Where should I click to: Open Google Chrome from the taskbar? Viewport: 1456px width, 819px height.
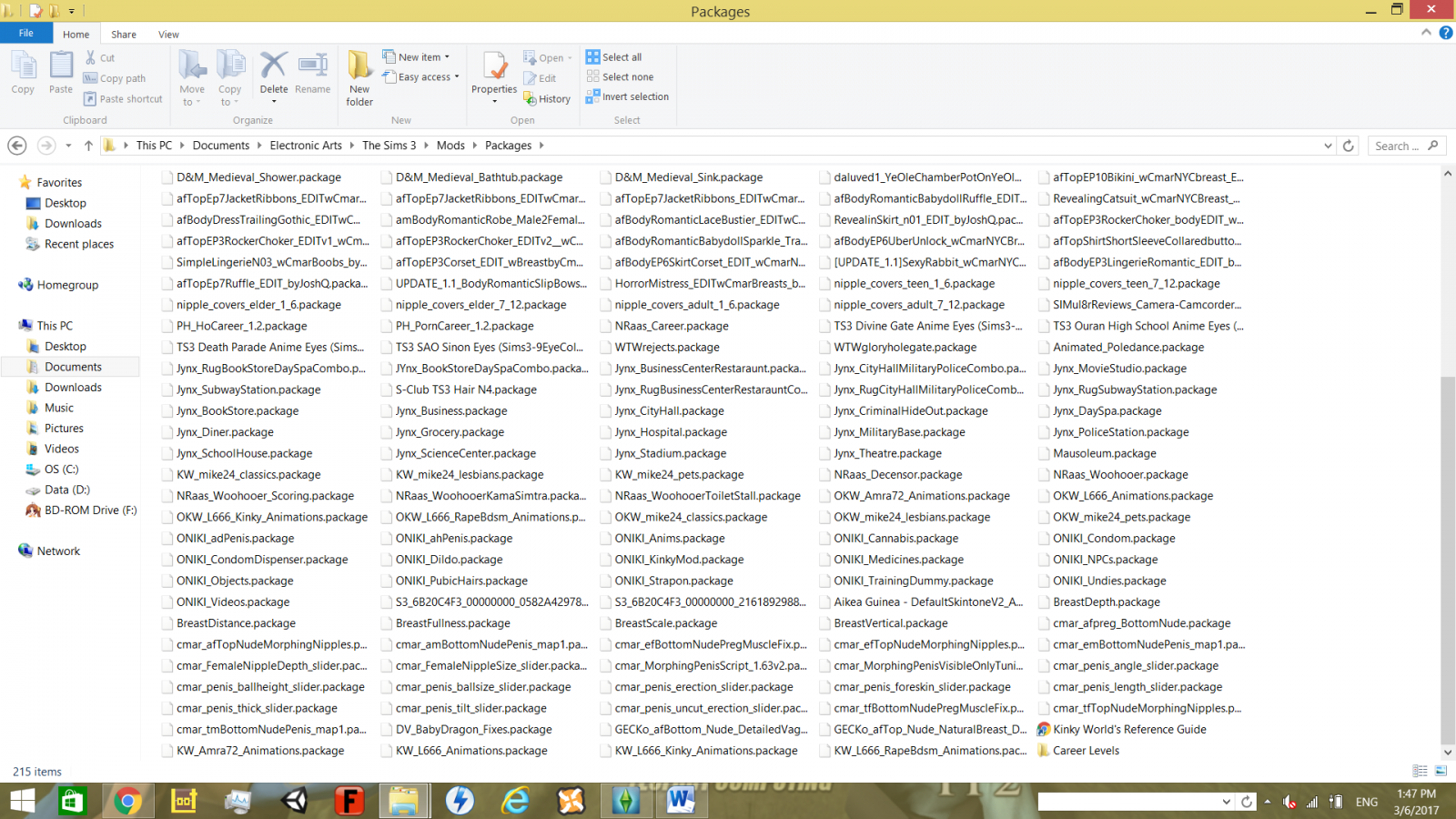click(x=127, y=801)
